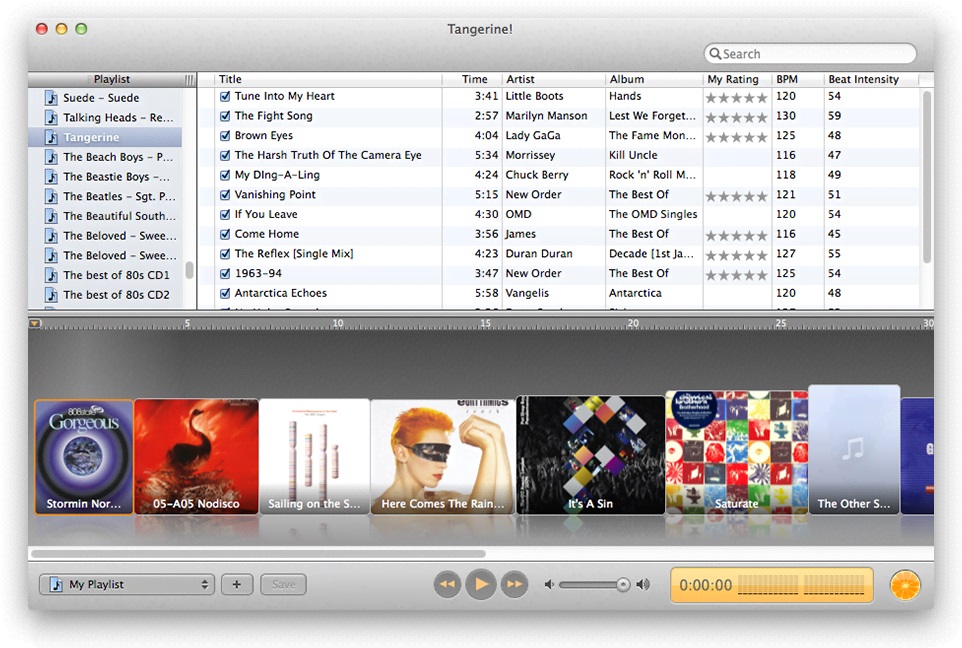The height and width of the screenshot is (648, 962).
Task: Select the Stormin Nor... album cover
Action: [84, 457]
